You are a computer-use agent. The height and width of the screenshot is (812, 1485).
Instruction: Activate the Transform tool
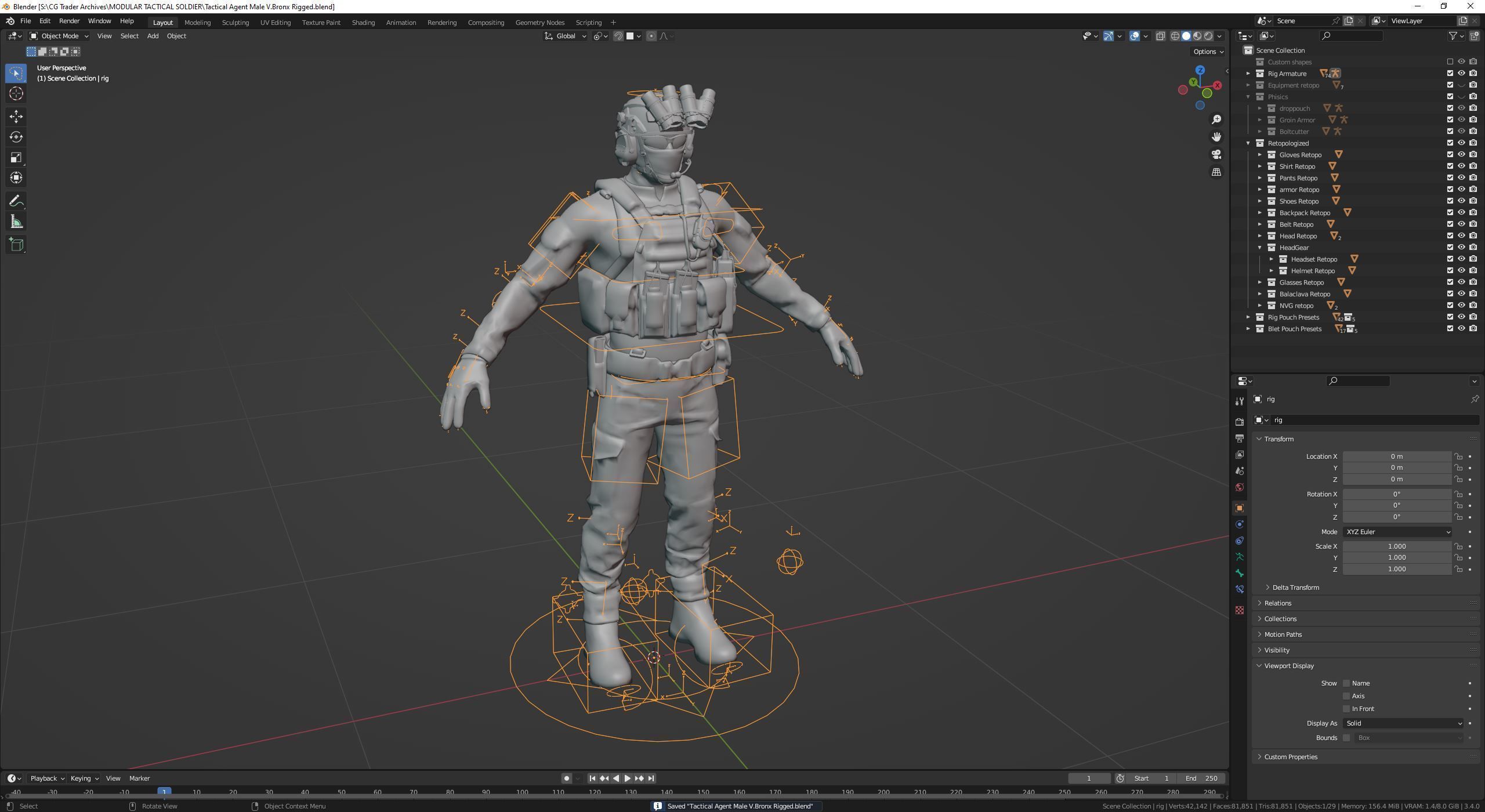16,177
